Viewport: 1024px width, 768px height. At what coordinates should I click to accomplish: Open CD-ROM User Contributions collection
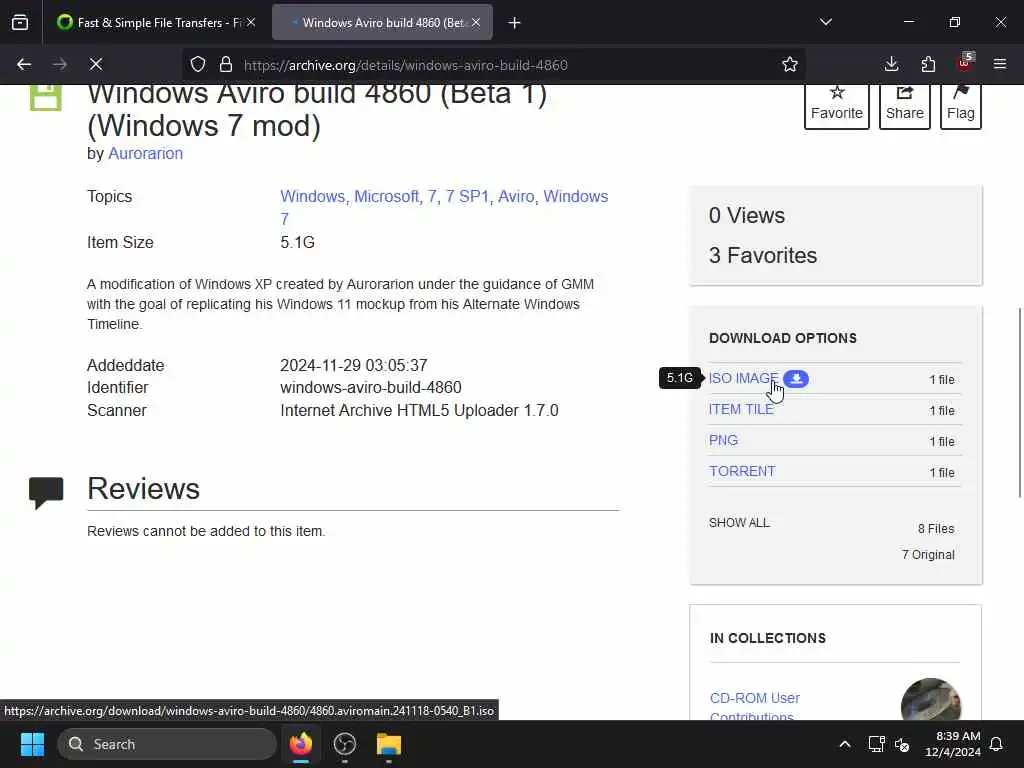[755, 707]
